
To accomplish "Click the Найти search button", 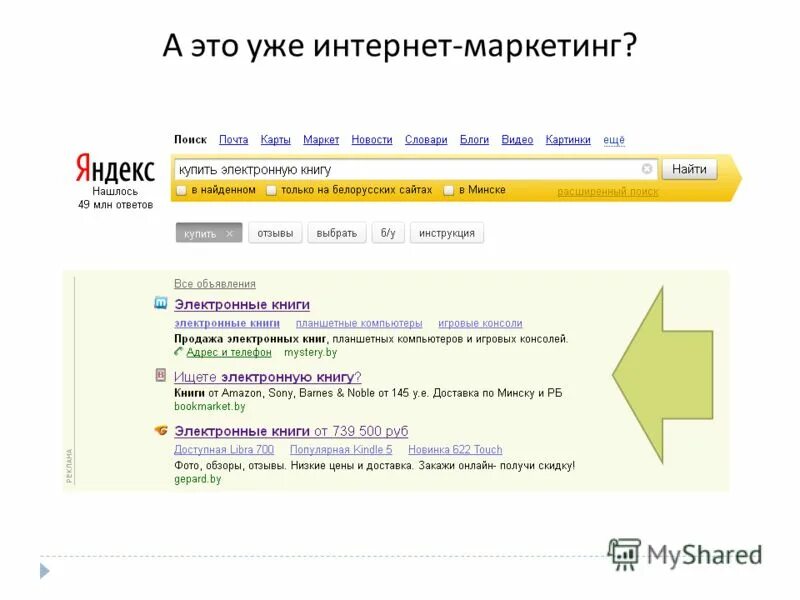I will tap(689, 169).
